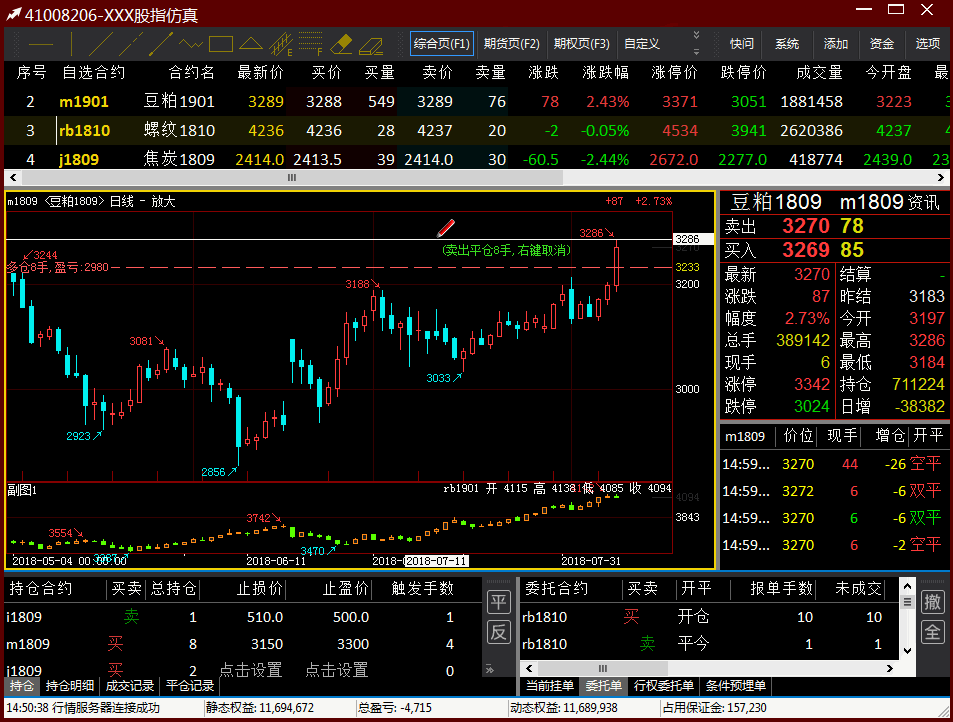Open the 成交记录 tab

coord(130,686)
